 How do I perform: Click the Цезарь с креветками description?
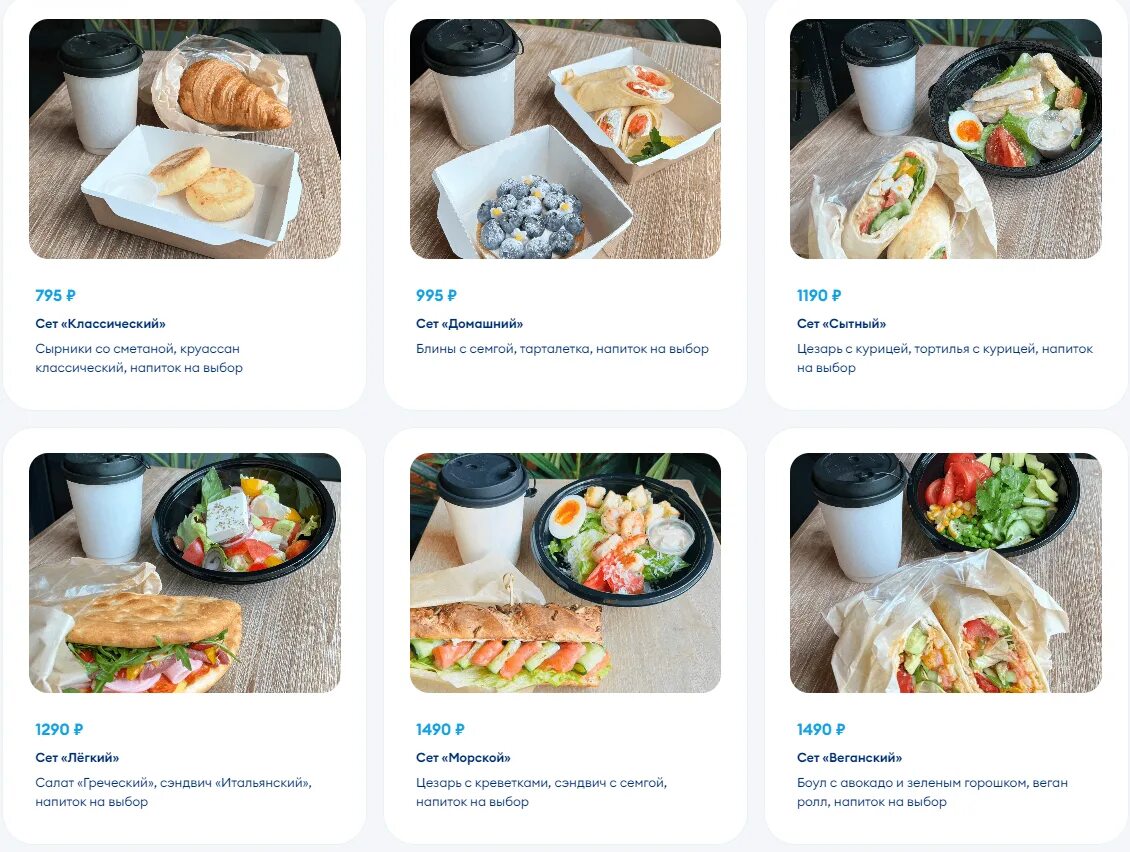(x=541, y=792)
